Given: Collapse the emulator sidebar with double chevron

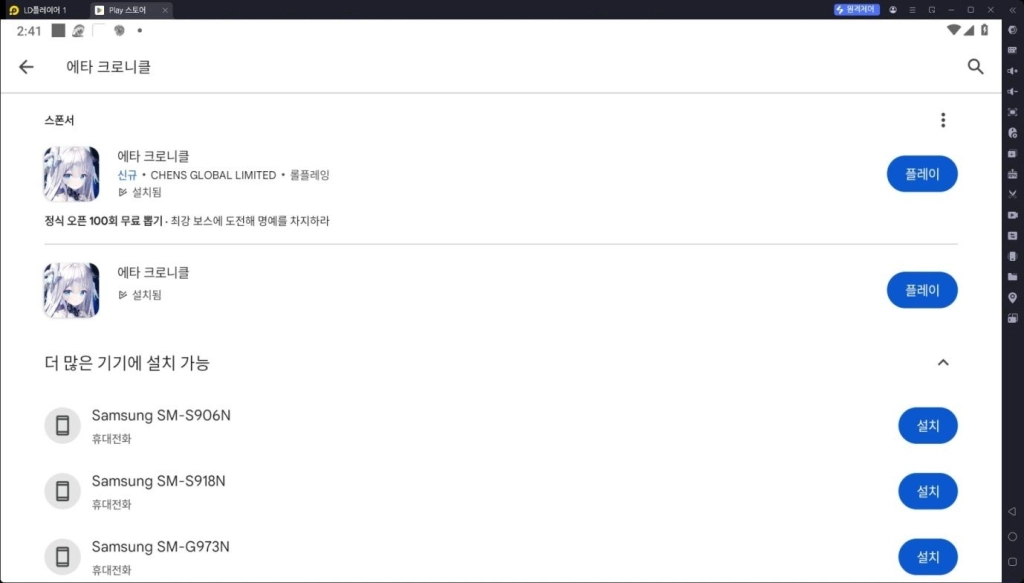Looking at the screenshot, I should pyautogui.click(x=1012, y=10).
